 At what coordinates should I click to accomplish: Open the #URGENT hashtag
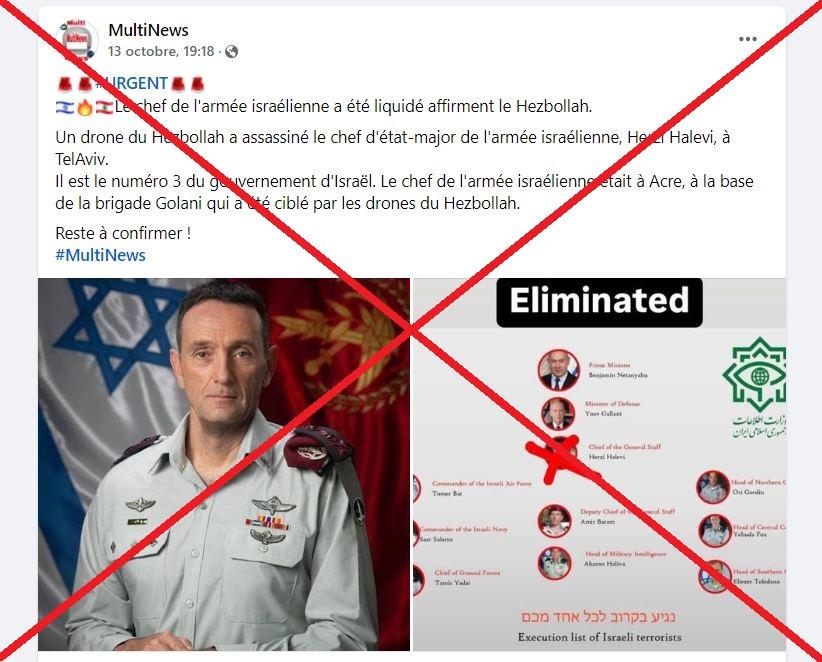(132, 83)
